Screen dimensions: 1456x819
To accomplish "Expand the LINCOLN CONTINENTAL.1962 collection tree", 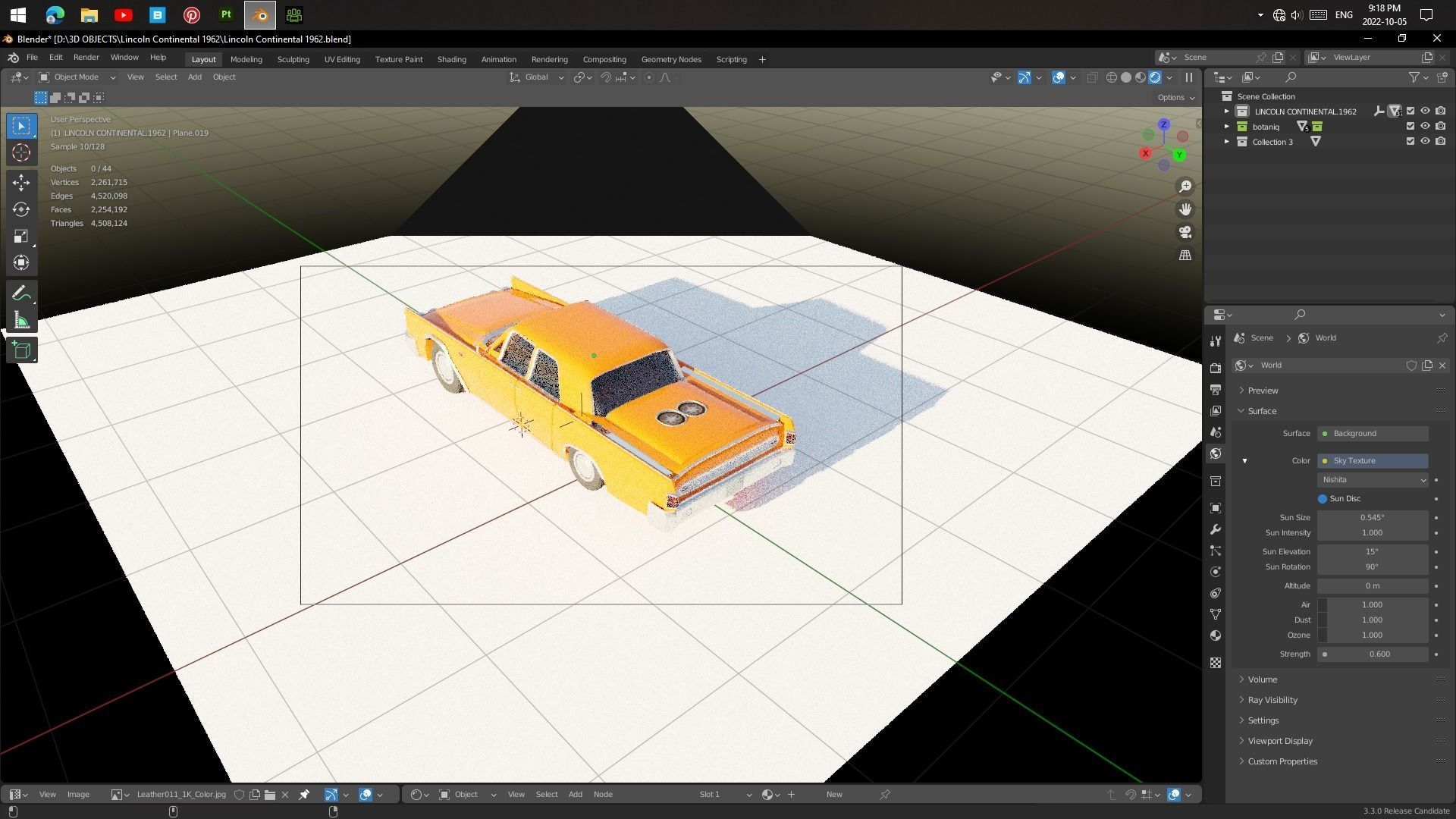I will pos(1226,111).
